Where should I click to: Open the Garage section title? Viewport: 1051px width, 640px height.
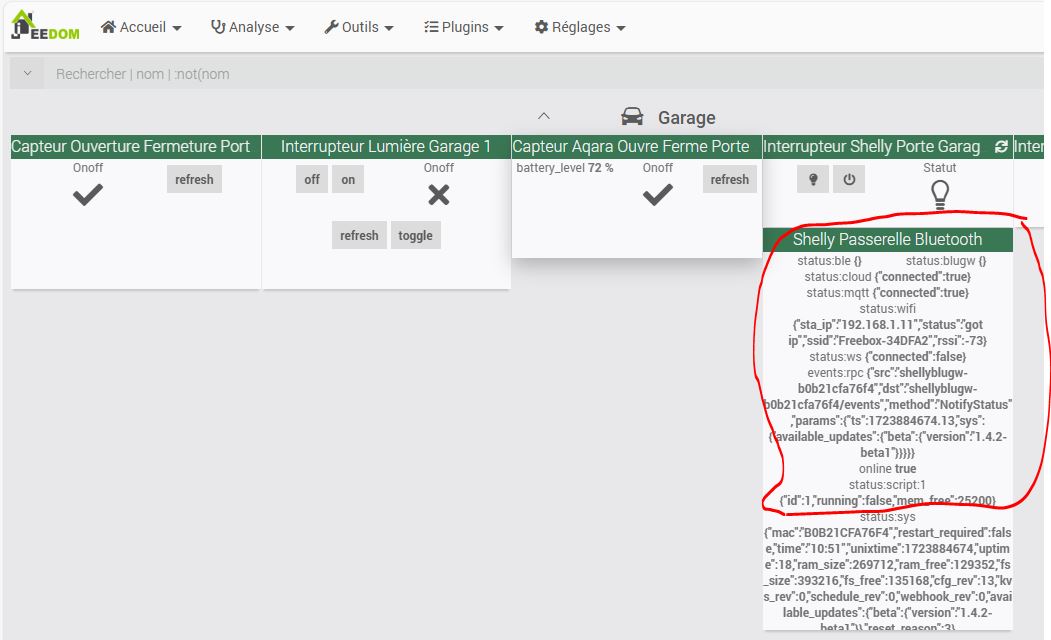[686, 117]
